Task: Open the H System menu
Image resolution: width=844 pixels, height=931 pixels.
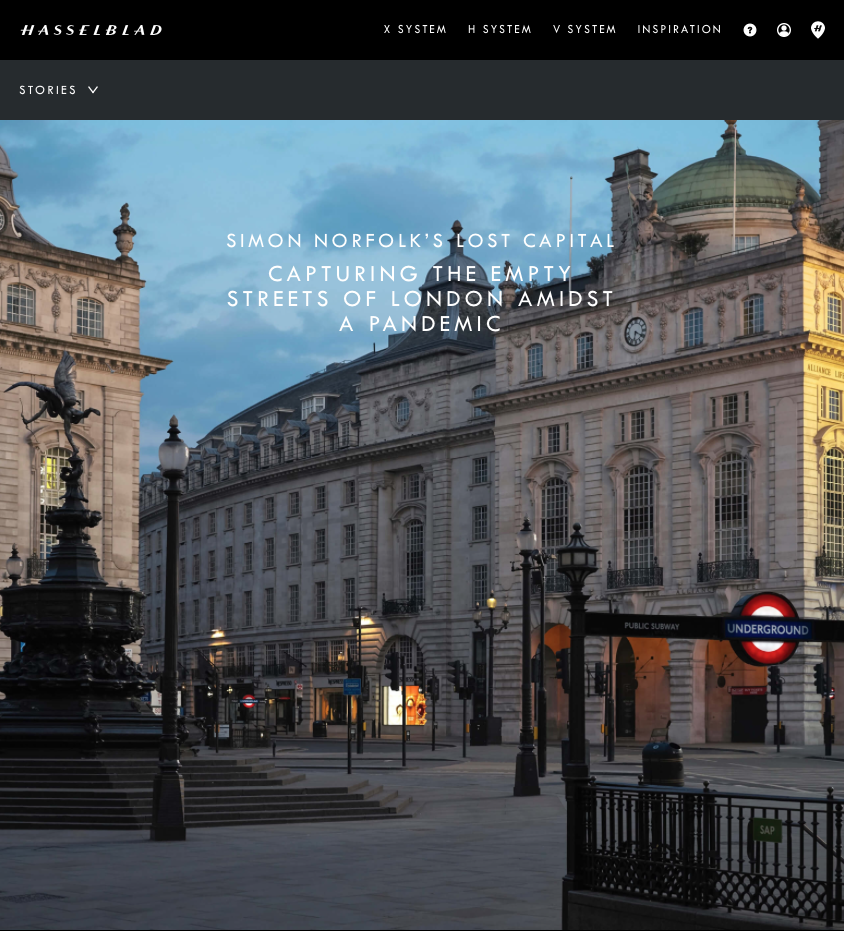Action: [x=500, y=30]
